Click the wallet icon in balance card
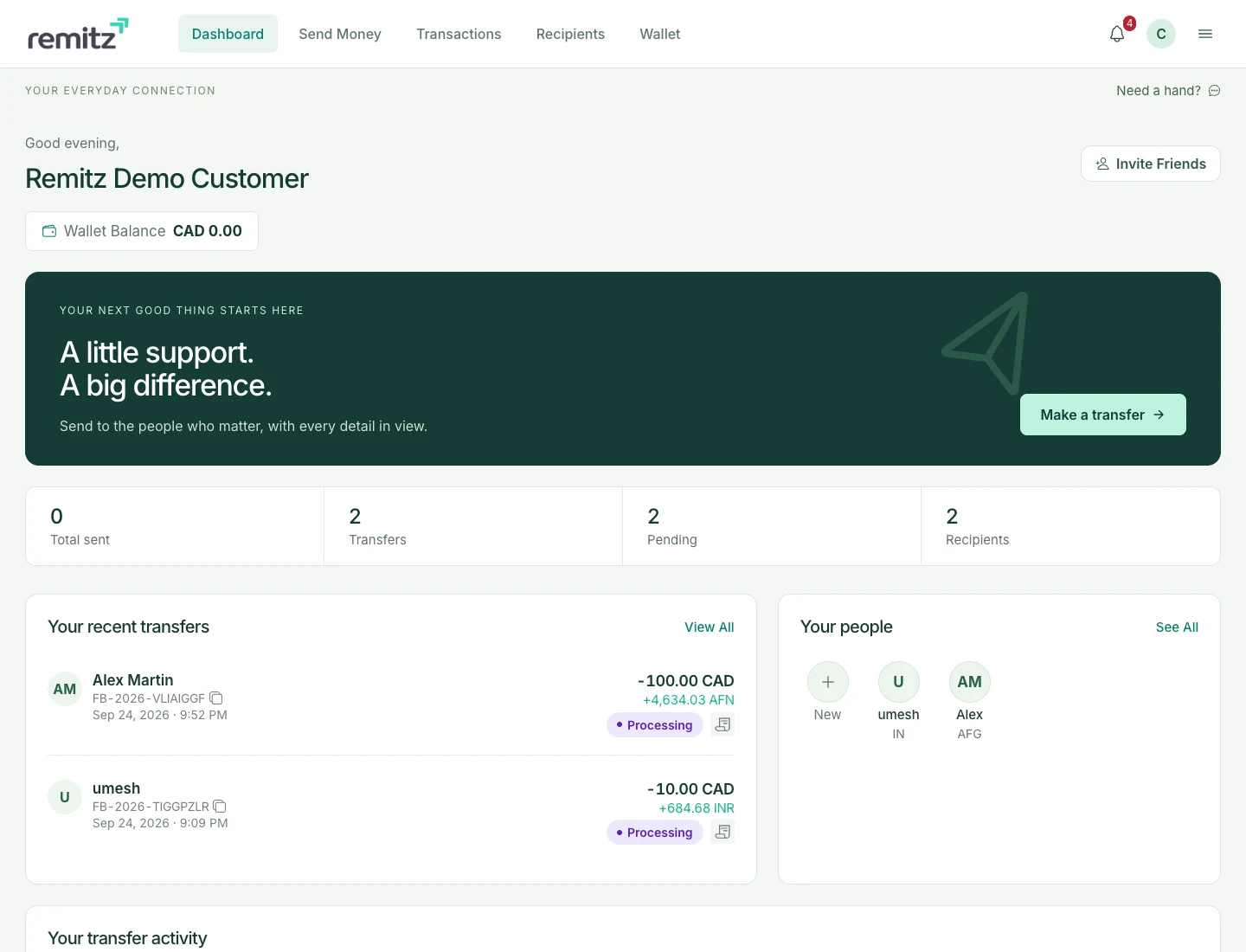The height and width of the screenshot is (952, 1246). click(49, 231)
